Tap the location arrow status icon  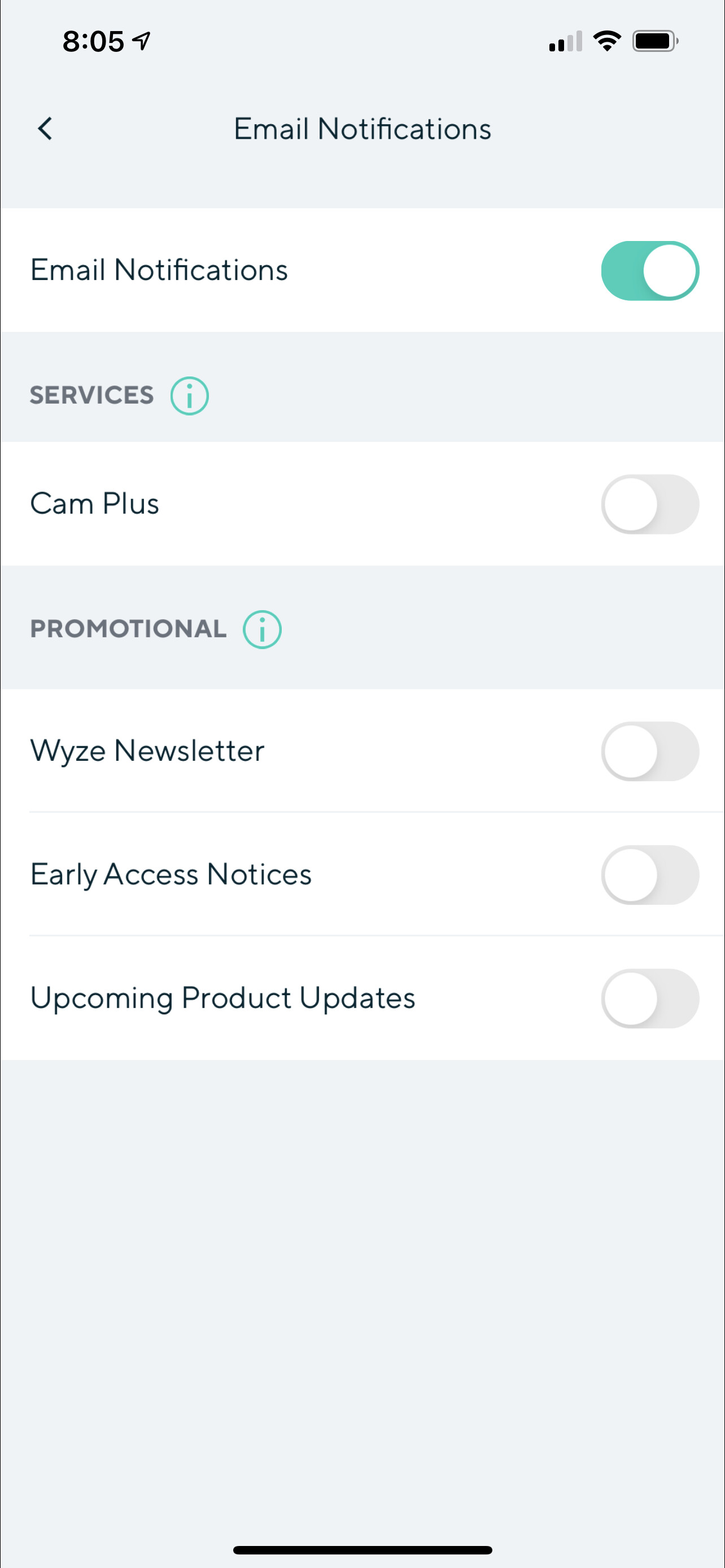point(141,41)
